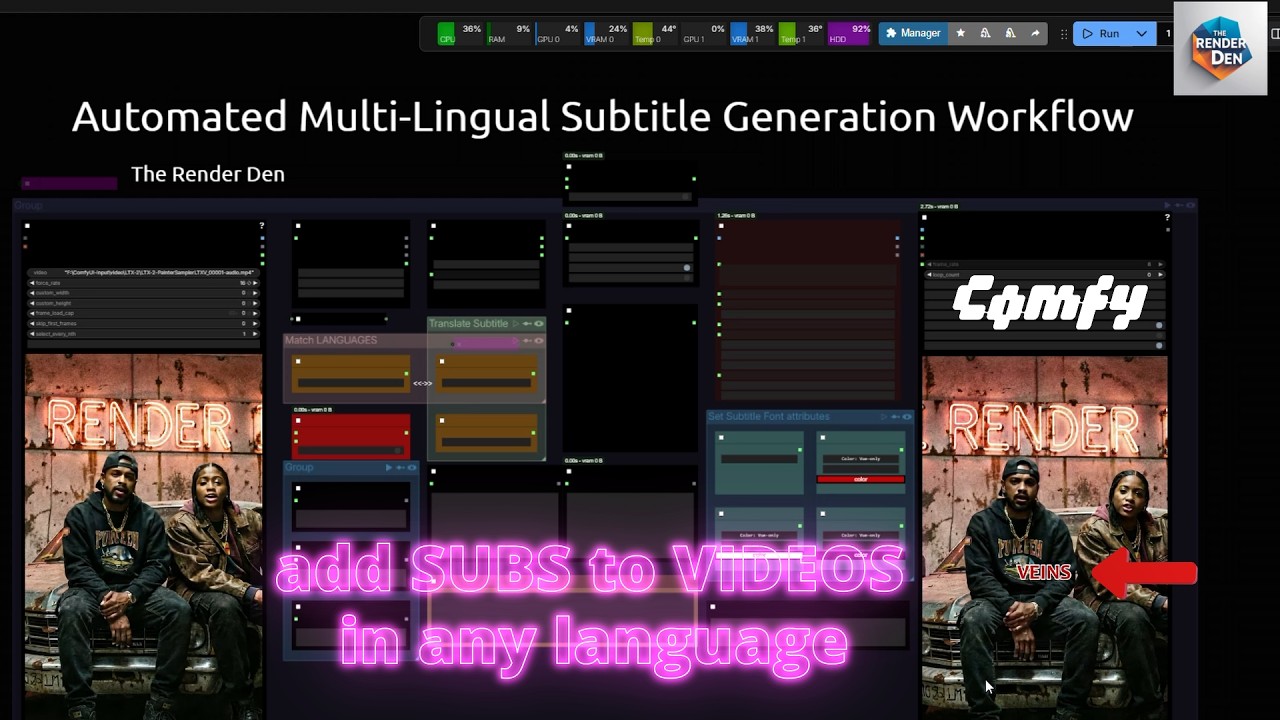Open the ComfyUI Manager

click(x=913, y=33)
